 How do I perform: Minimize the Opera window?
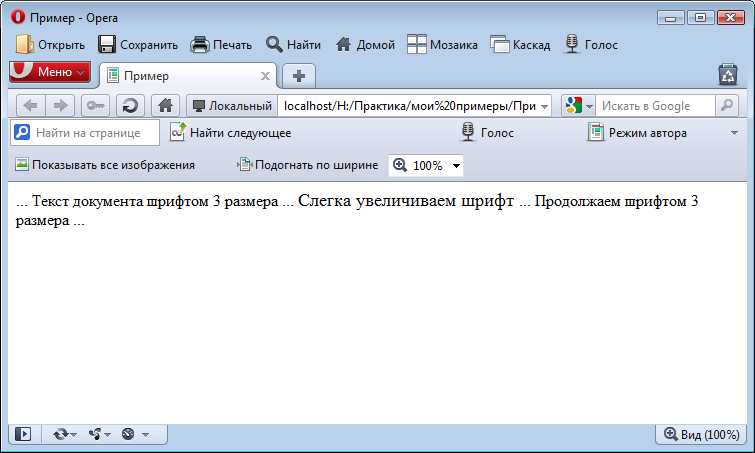[670, 18]
